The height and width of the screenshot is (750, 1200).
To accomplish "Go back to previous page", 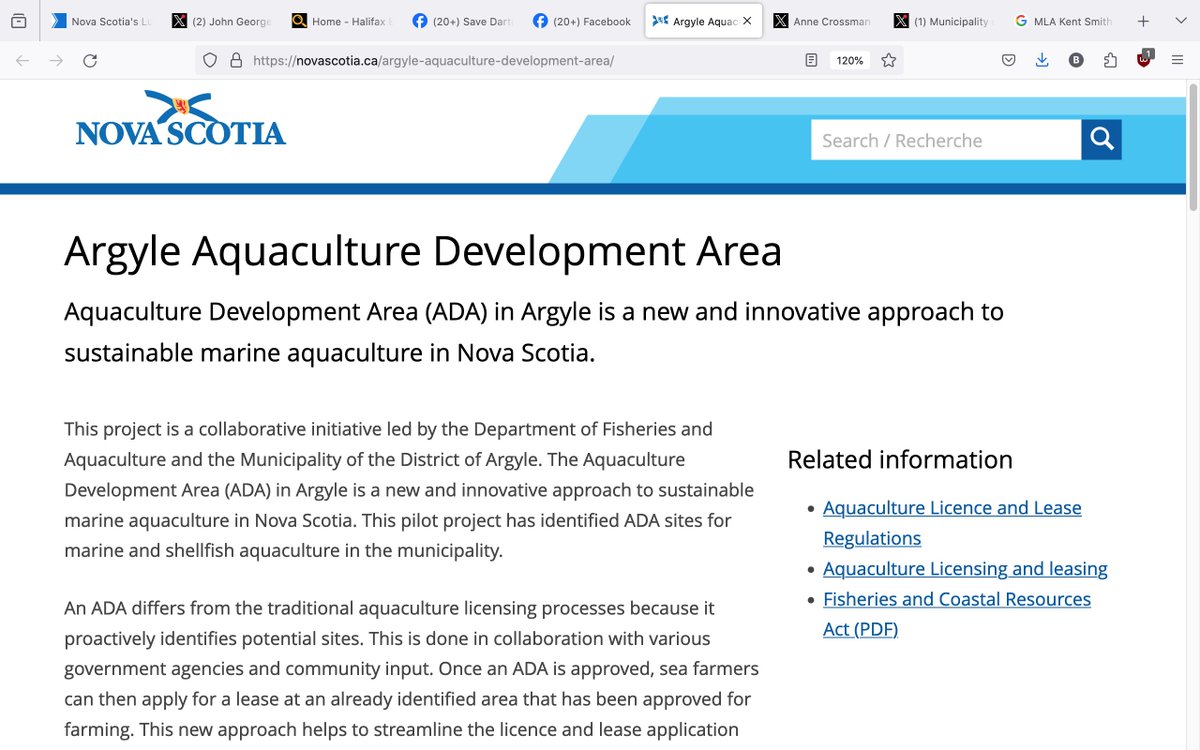I will pyautogui.click(x=23, y=60).
